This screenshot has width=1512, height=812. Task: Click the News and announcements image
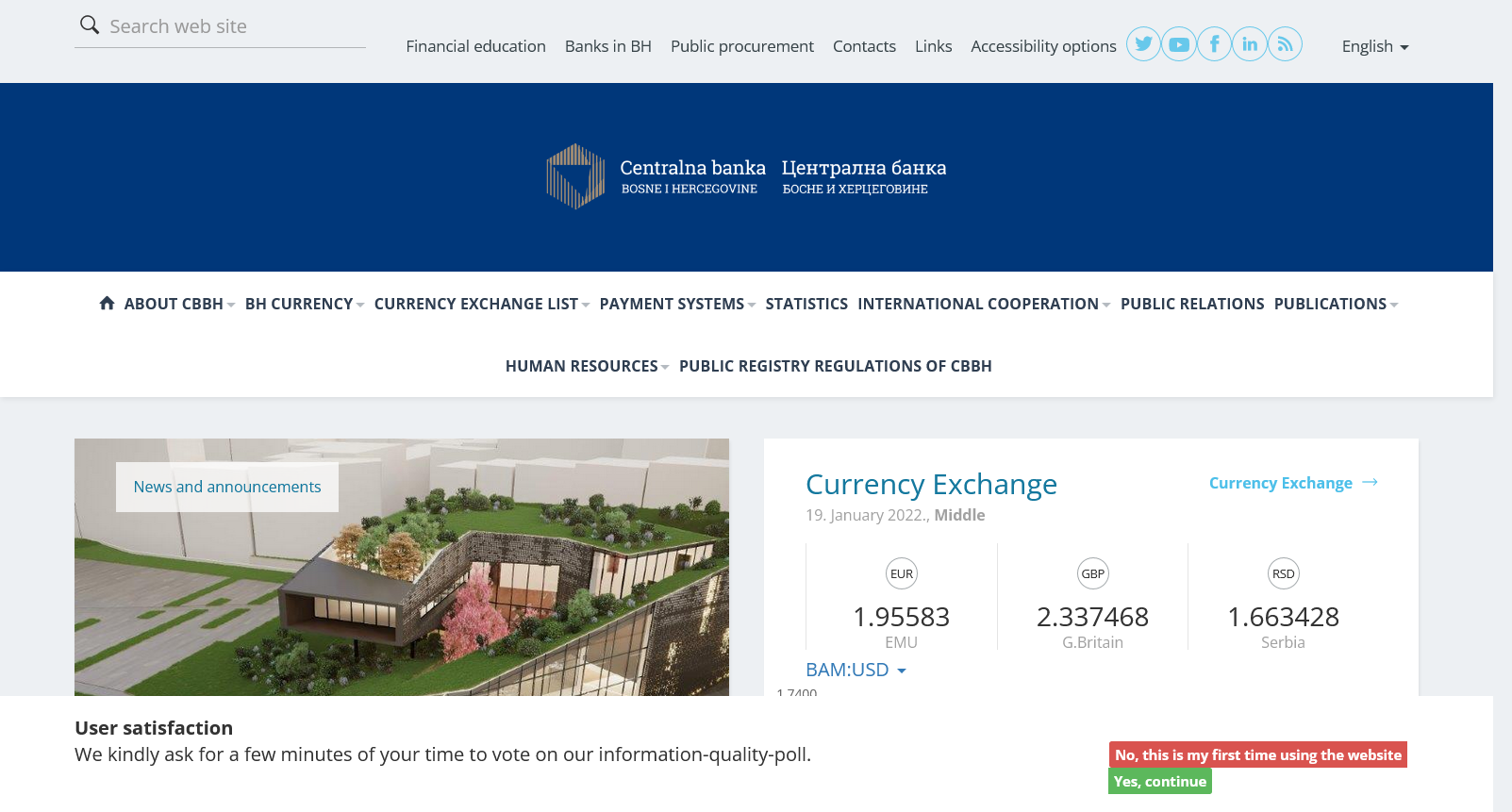(x=401, y=594)
